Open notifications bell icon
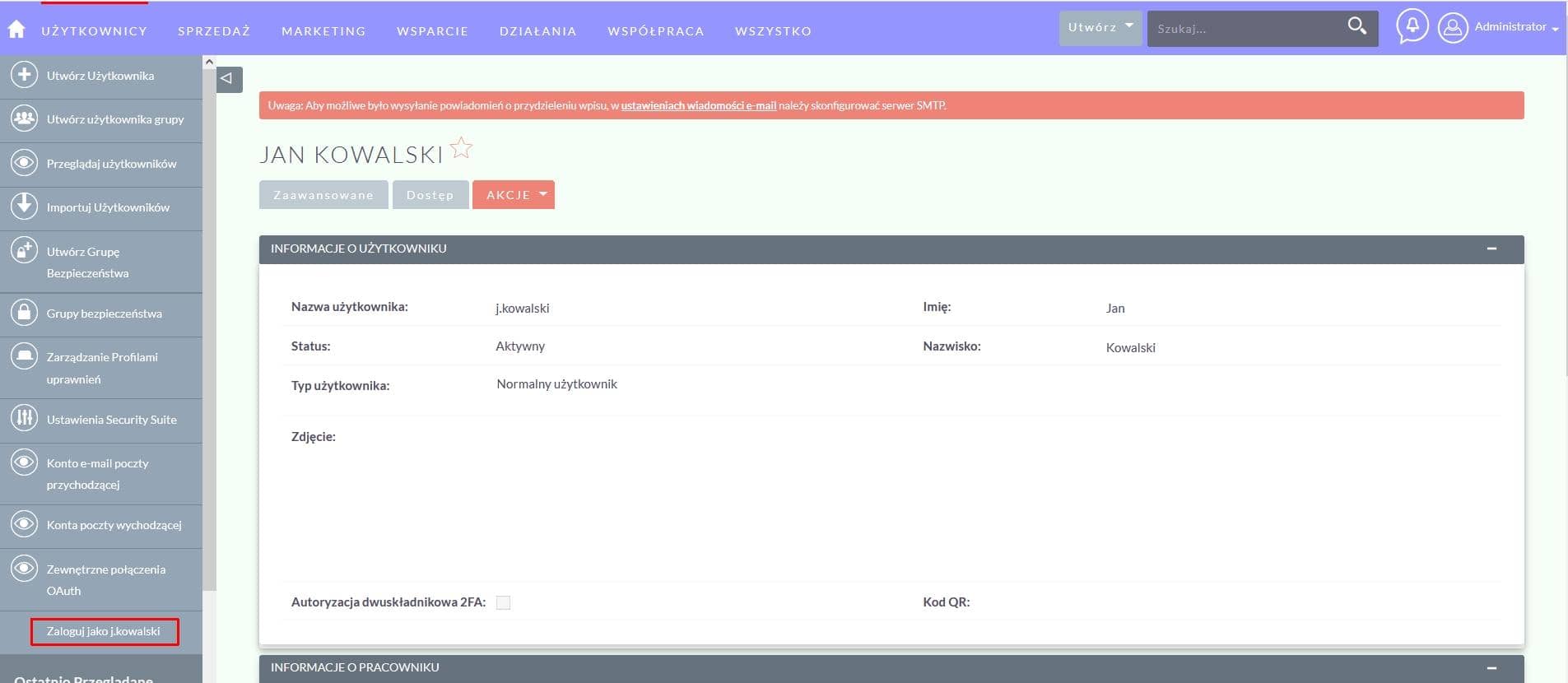The height and width of the screenshot is (683, 1568). tap(1412, 26)
